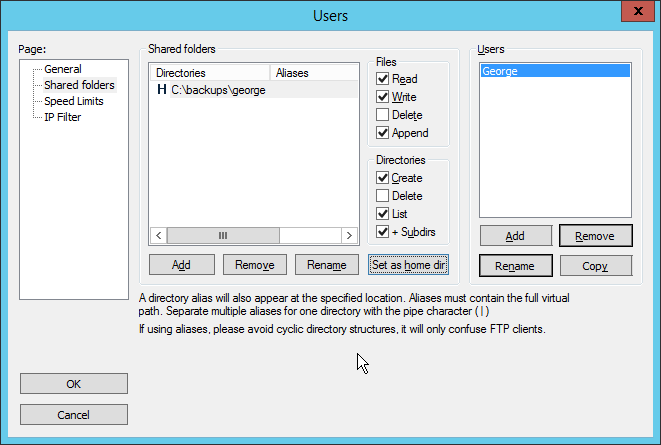This screenshot has height=445, width=661.
Task: Click Add under Shared folders
Action: [x=181, y=265]
